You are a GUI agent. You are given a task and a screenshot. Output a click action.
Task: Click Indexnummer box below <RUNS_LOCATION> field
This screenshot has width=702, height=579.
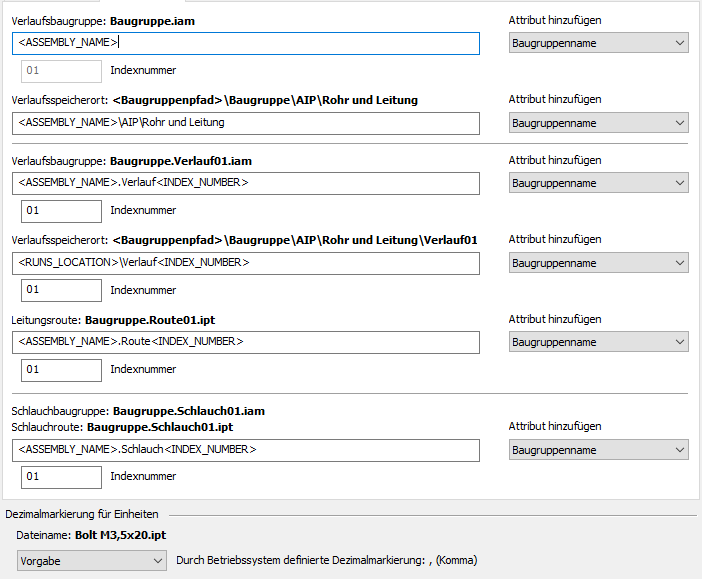point(61,290)
